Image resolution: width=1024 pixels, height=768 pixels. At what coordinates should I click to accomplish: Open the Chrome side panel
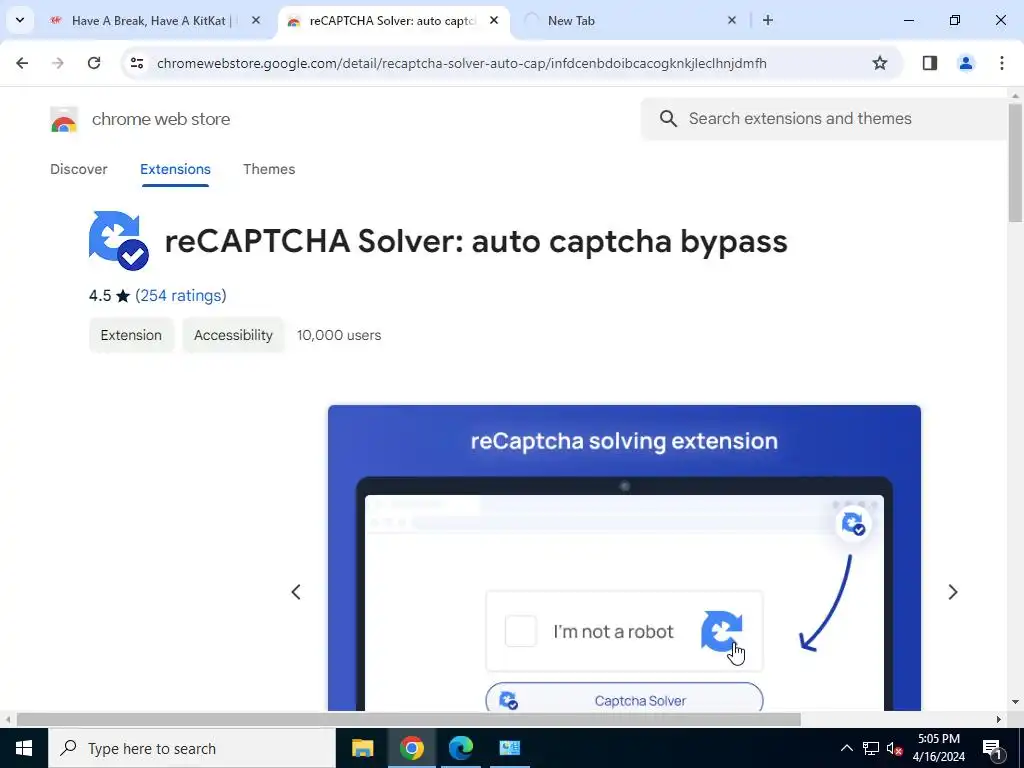930,63
